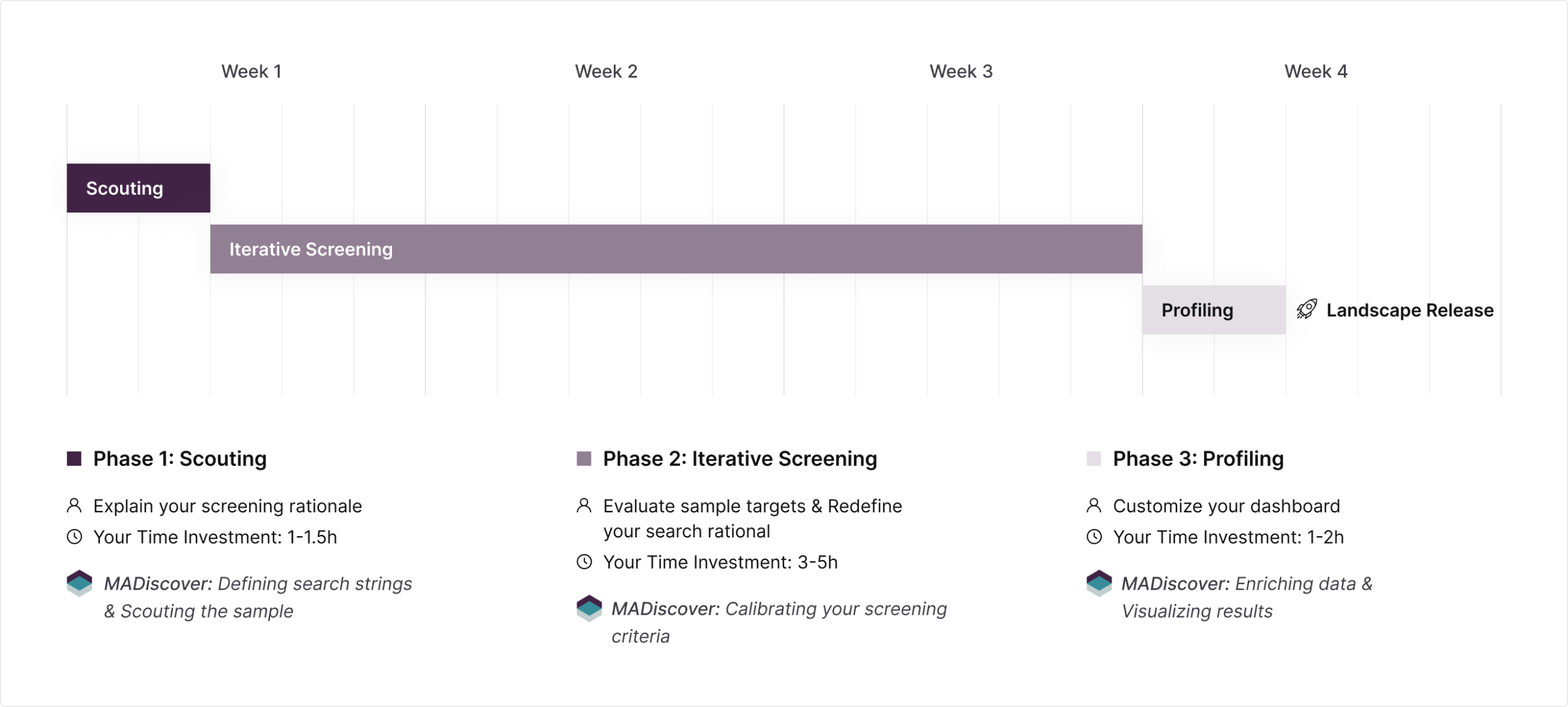Click the Week 3 column header
1568x707 pixels.
click(x=960, y=72)
